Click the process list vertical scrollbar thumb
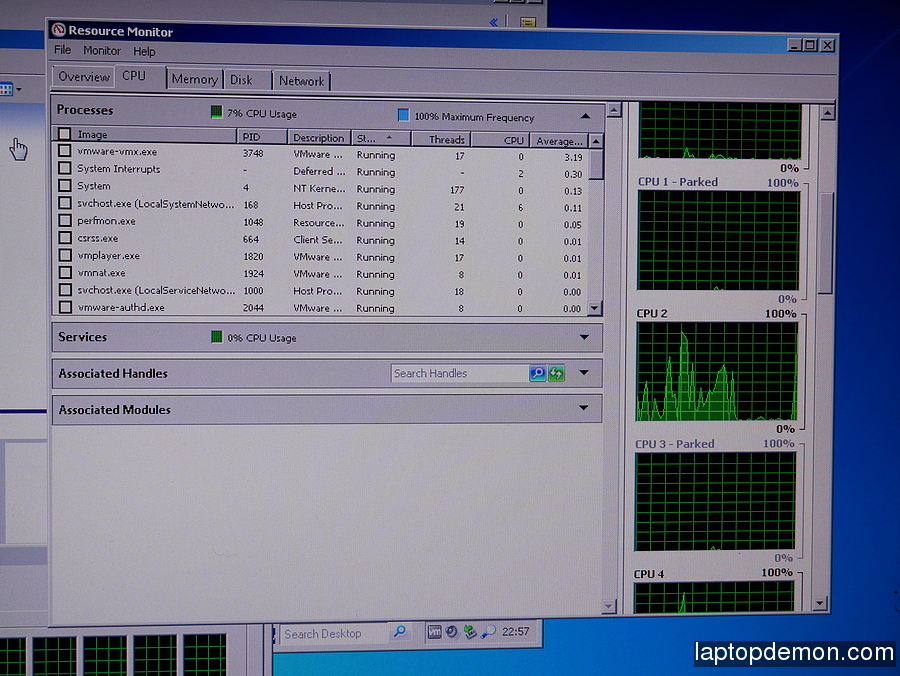 596,164
